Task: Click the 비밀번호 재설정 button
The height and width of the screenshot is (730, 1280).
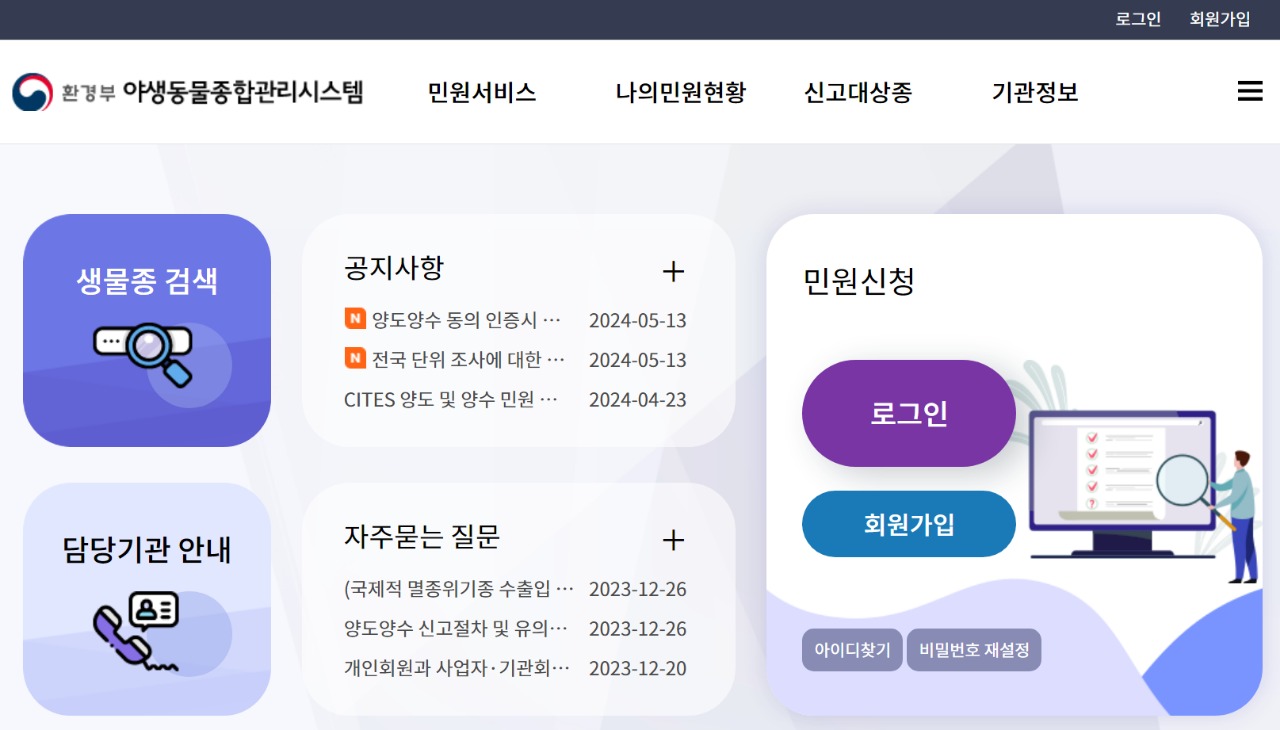Action: click(974, 650)
